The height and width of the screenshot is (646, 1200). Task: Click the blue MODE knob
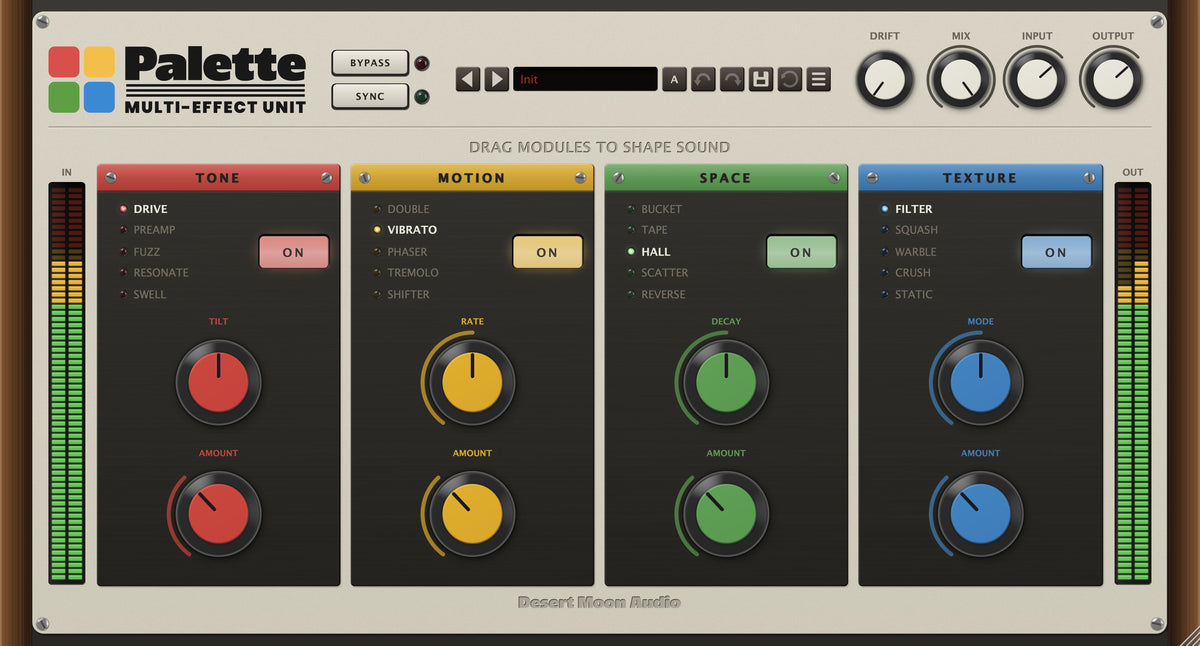pos(980,382)
